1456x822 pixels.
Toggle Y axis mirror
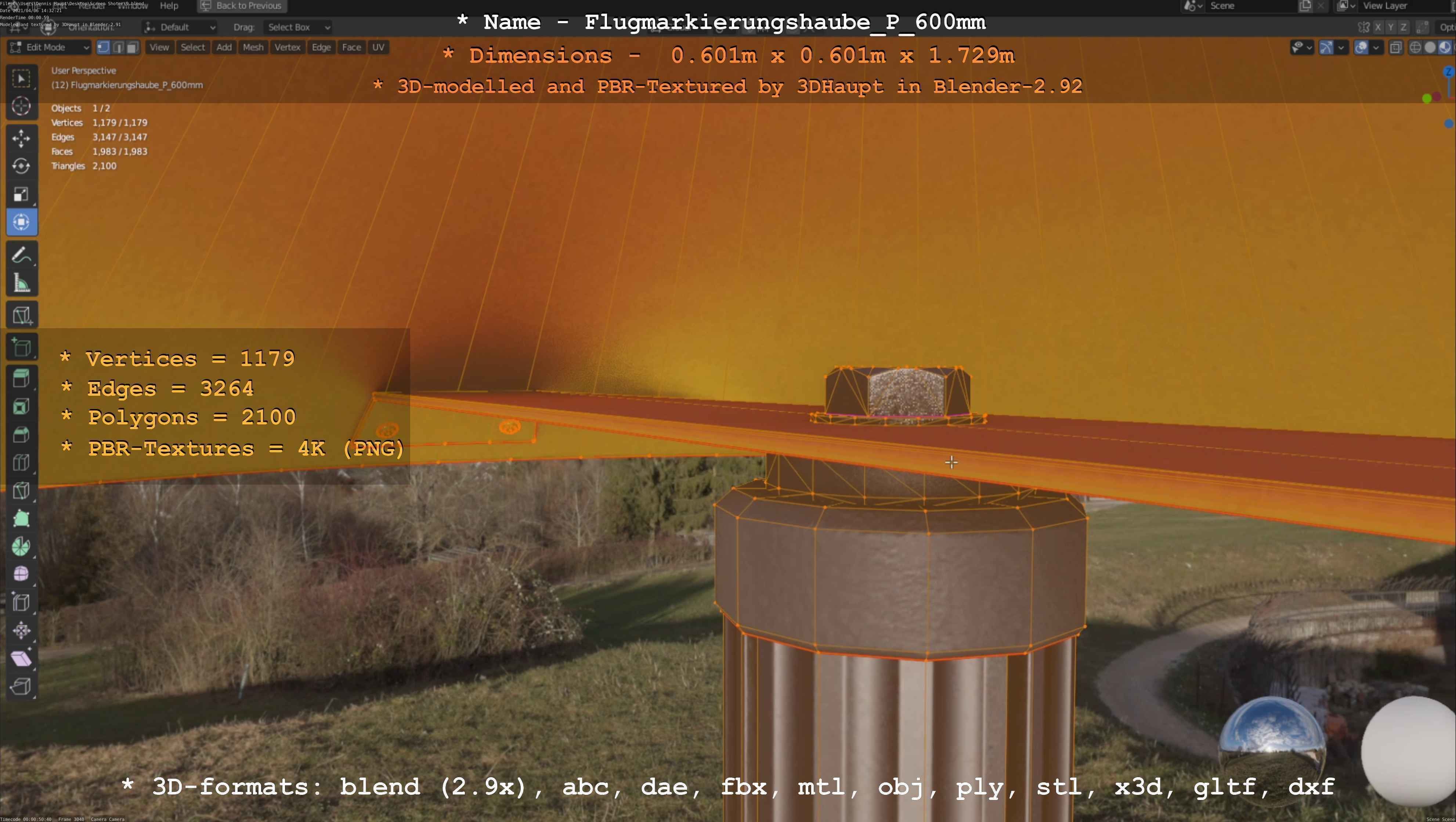pyautogui.click(x=1390, y=27)
